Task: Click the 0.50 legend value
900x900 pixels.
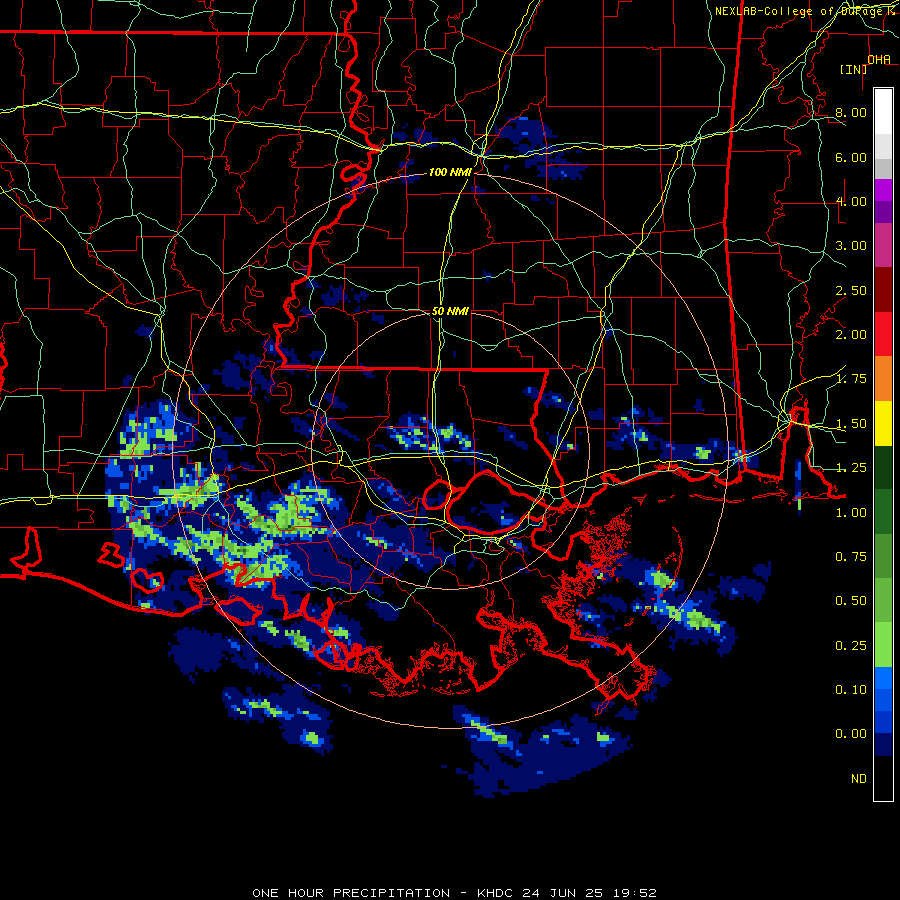Action: (x=851, y=601)
